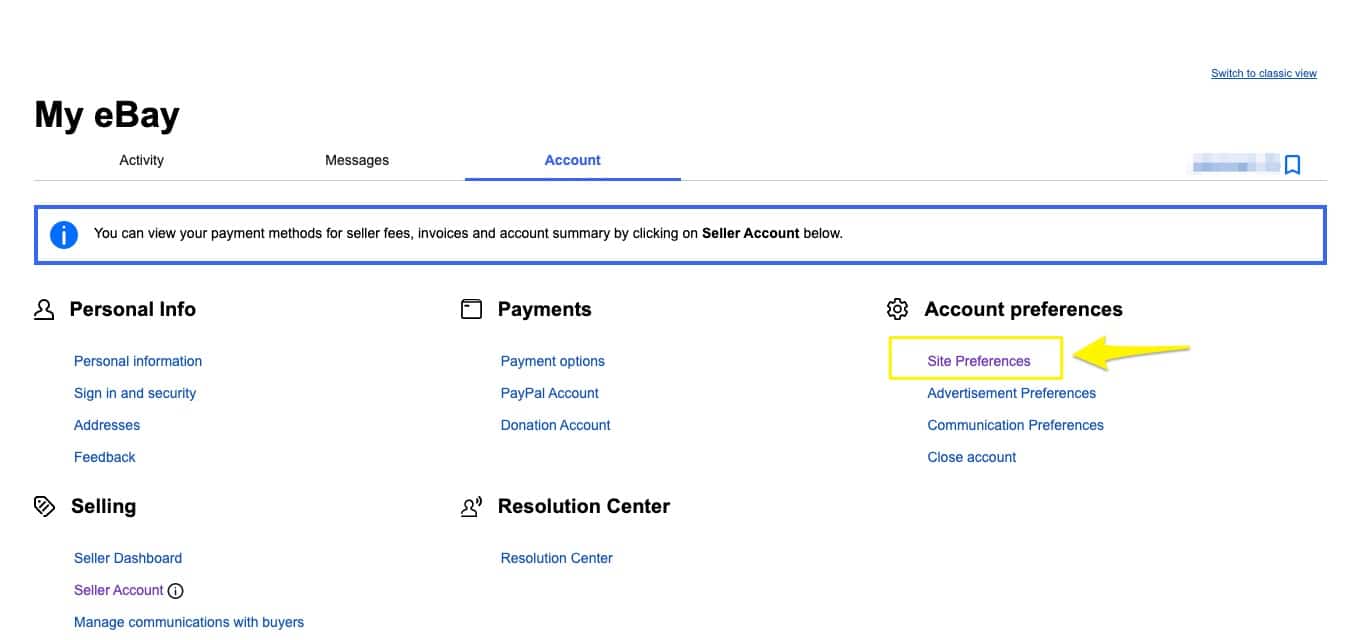Image resolution: width=1356 pixels, height=640 pixels.
Task: Click the Personal Info person icon
Action: pos(44,310)
